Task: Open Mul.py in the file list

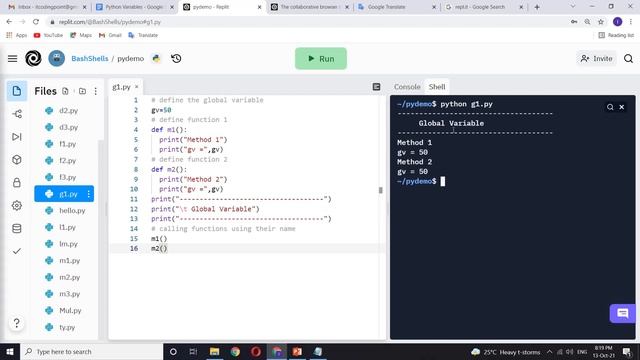Action: (x=64, y=311)
